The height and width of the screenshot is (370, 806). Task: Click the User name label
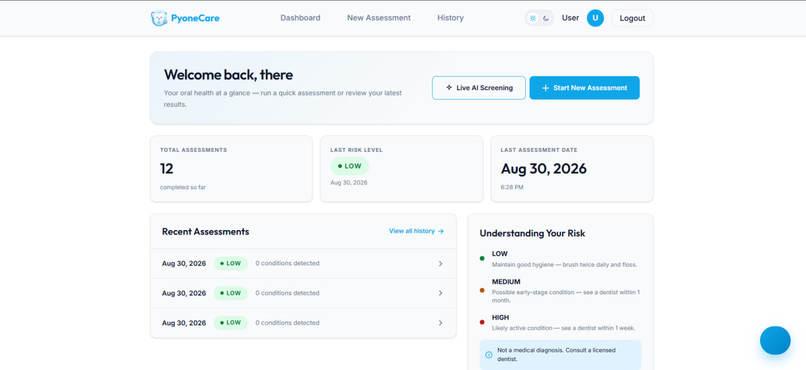(570, 18)
